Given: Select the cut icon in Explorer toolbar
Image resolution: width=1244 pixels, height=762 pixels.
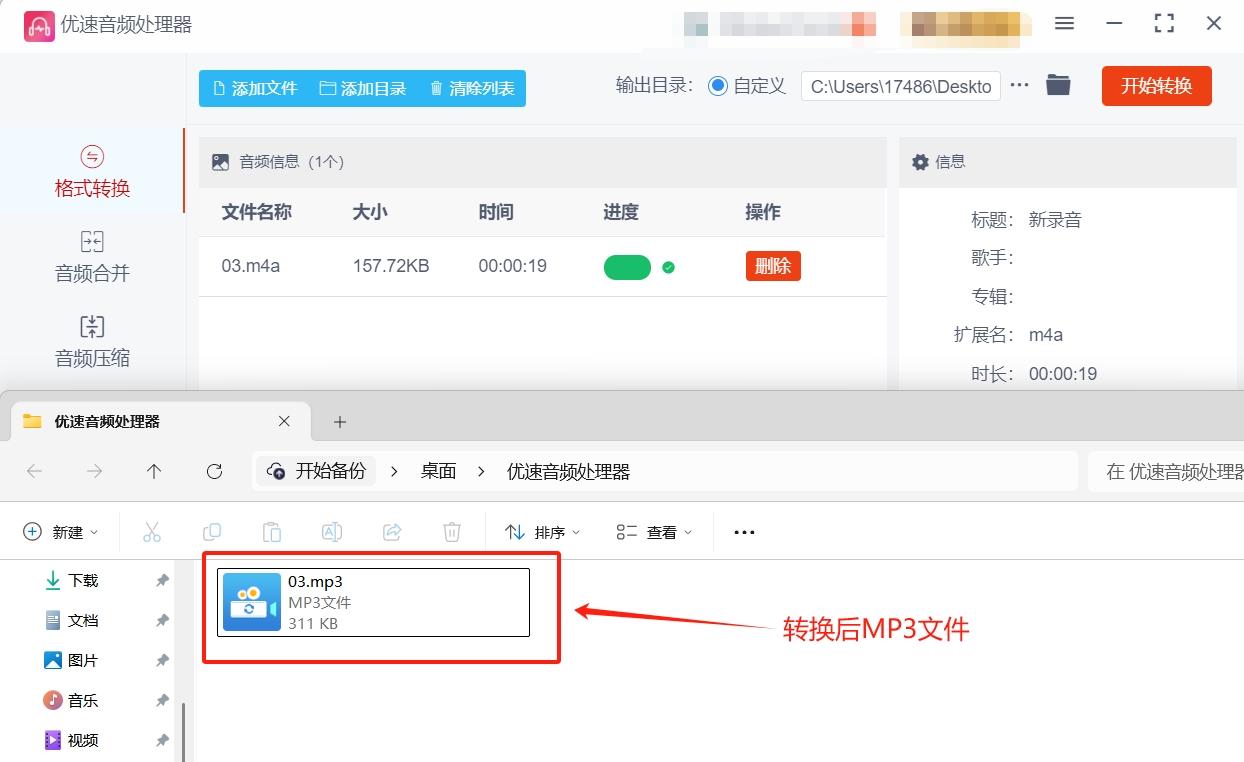Looking at the screenshot, I should 152,531.
